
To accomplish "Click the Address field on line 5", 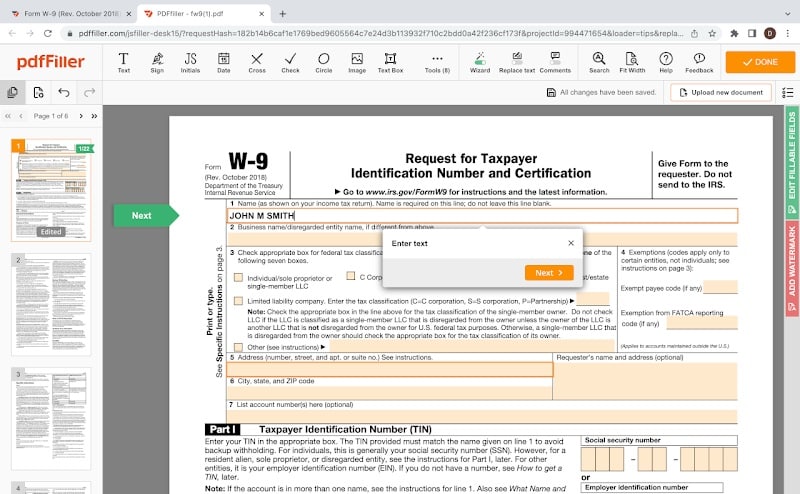I will (390, 369).
